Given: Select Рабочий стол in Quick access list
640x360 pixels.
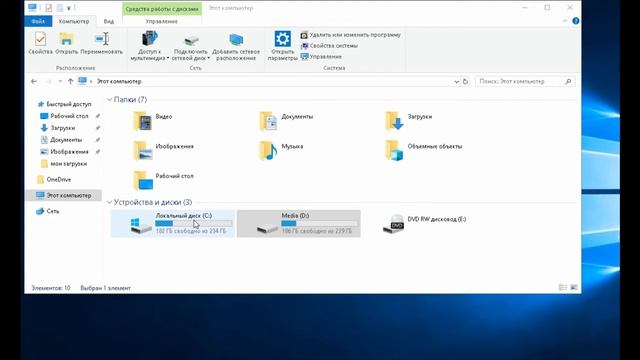Looking at the screenshot, I should click(65, 116).
